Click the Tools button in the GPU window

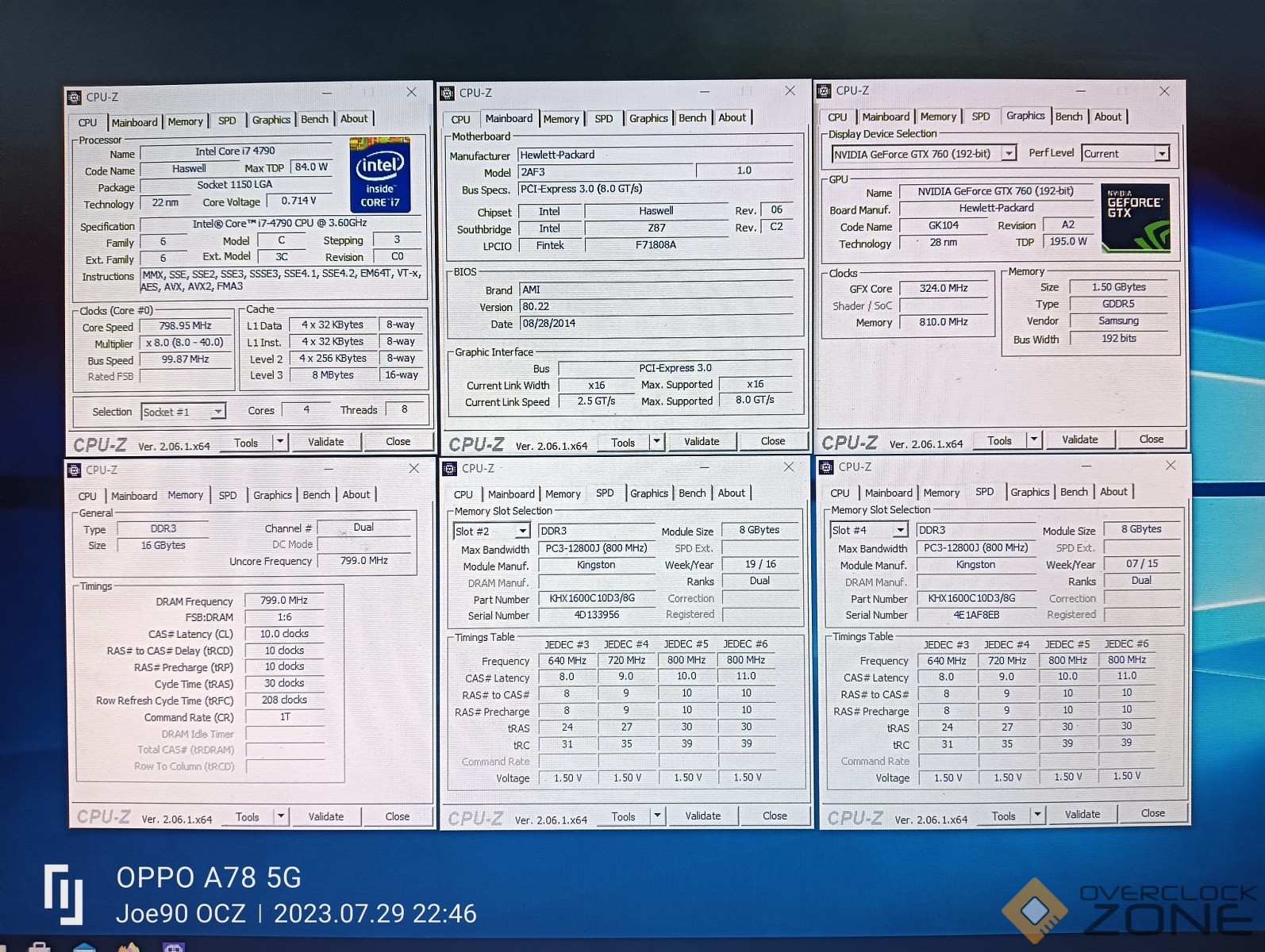point(1000,440)
